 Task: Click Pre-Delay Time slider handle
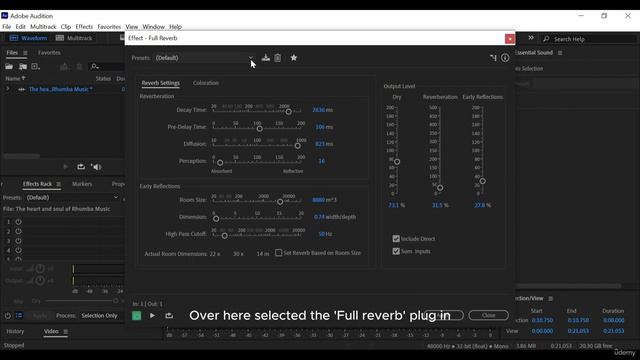[260, 129]
